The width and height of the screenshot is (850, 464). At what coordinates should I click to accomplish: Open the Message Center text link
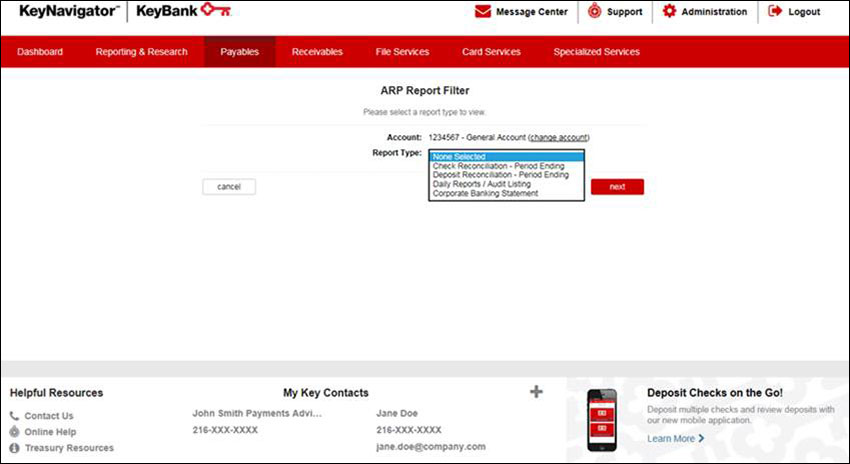tap(532, 11)
